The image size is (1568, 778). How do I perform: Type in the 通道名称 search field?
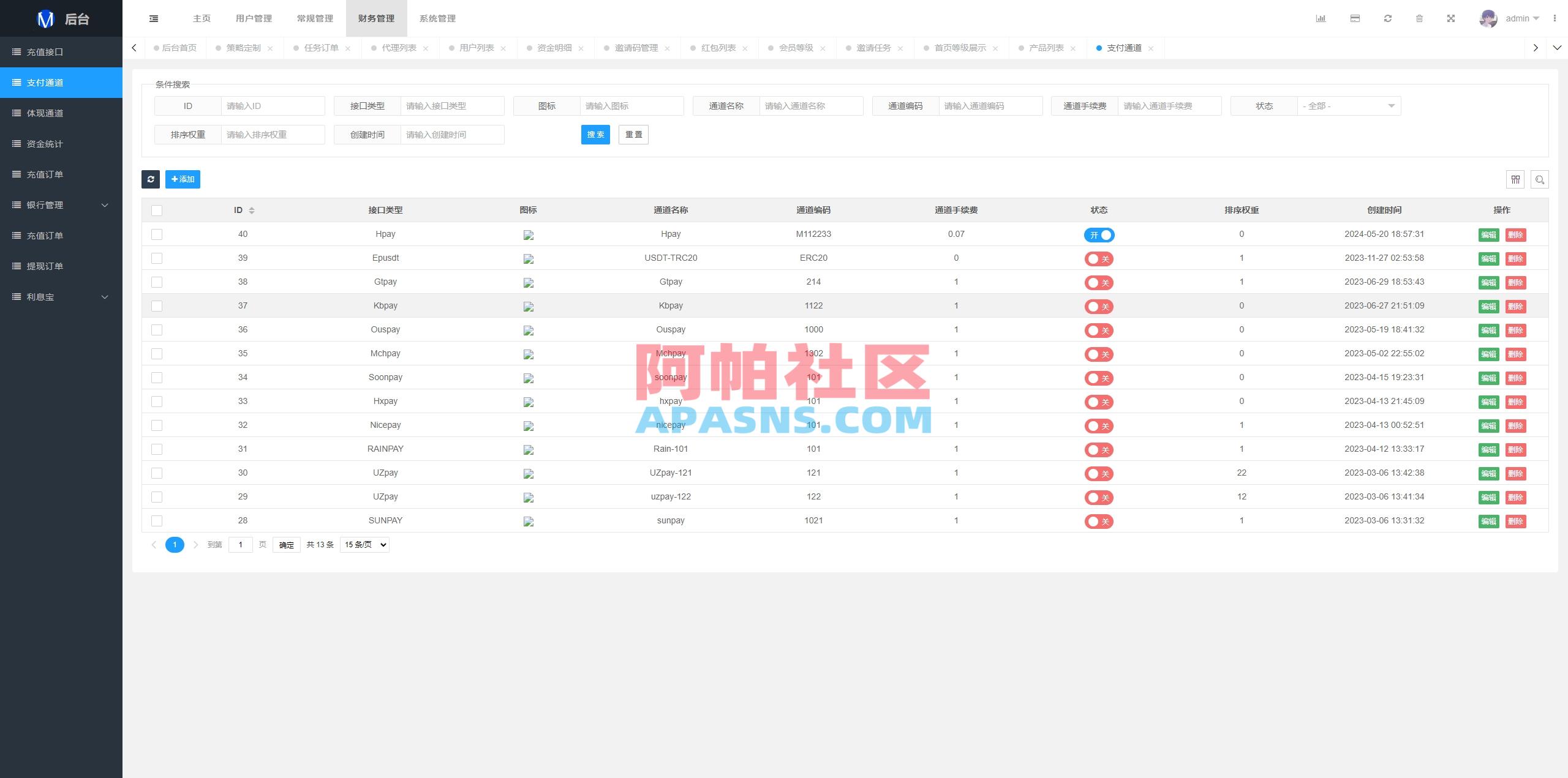tap(811, 105)
